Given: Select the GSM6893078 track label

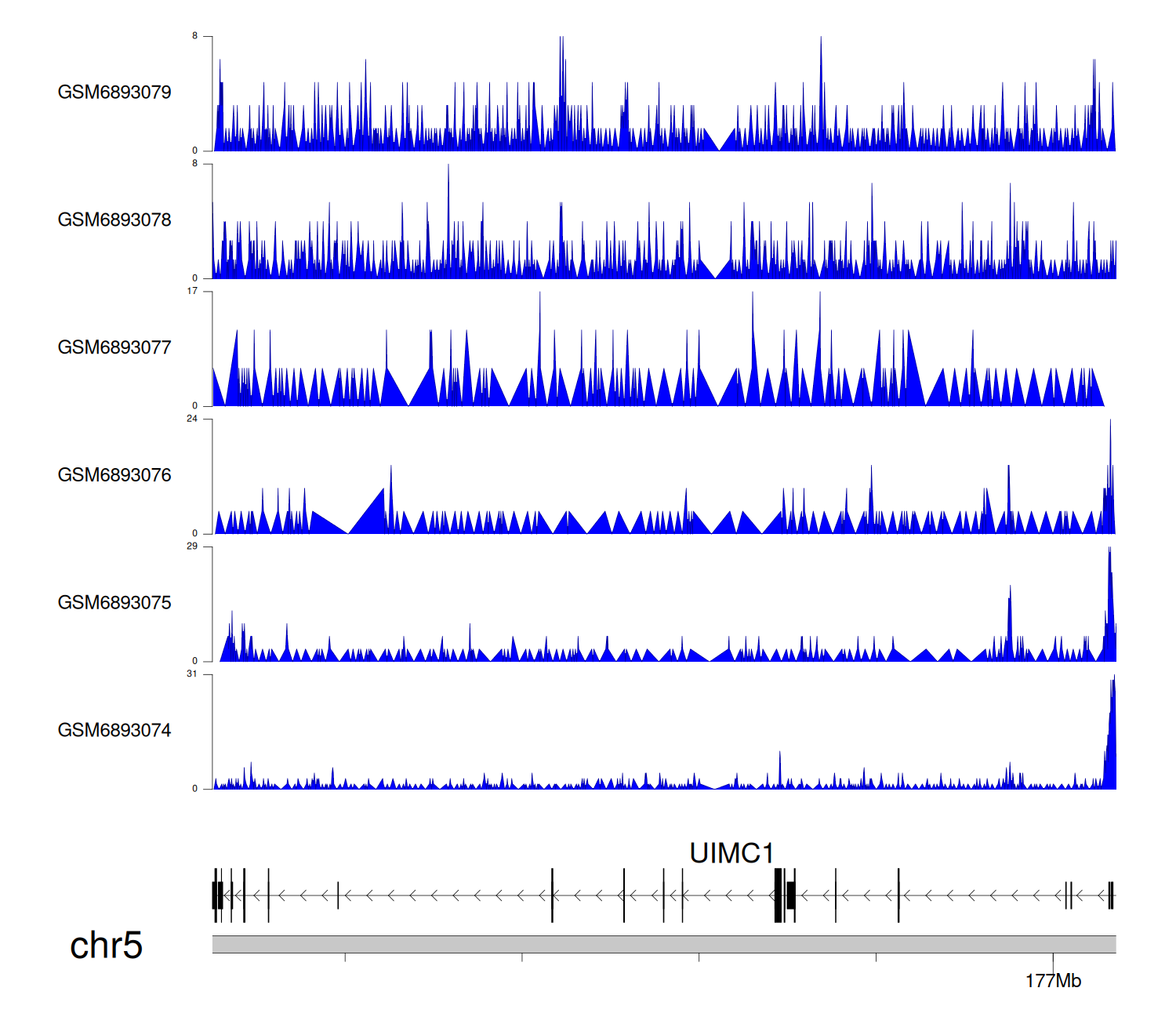Looking at the screenshot, I should pyautogui.click(x=114, y=220).
